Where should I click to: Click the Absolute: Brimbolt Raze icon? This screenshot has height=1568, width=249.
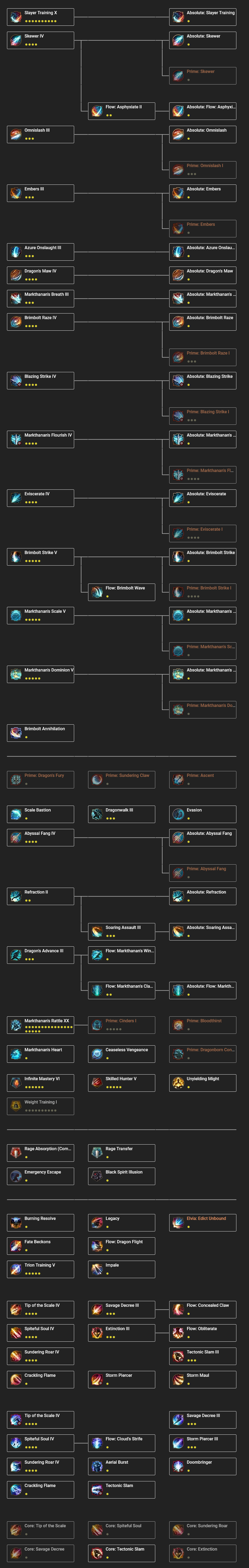pyautogui.click(x=177, y=321)
